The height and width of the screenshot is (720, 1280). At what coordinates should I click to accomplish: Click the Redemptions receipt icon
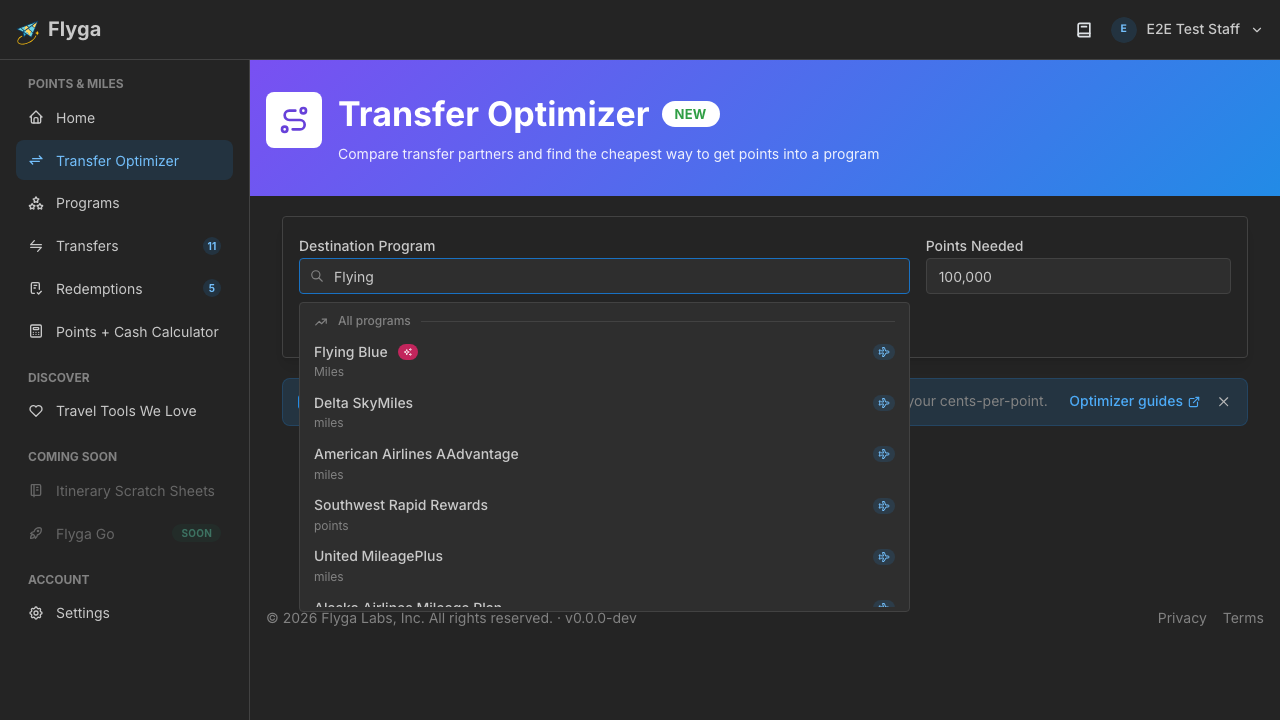(x=36, y=289)
